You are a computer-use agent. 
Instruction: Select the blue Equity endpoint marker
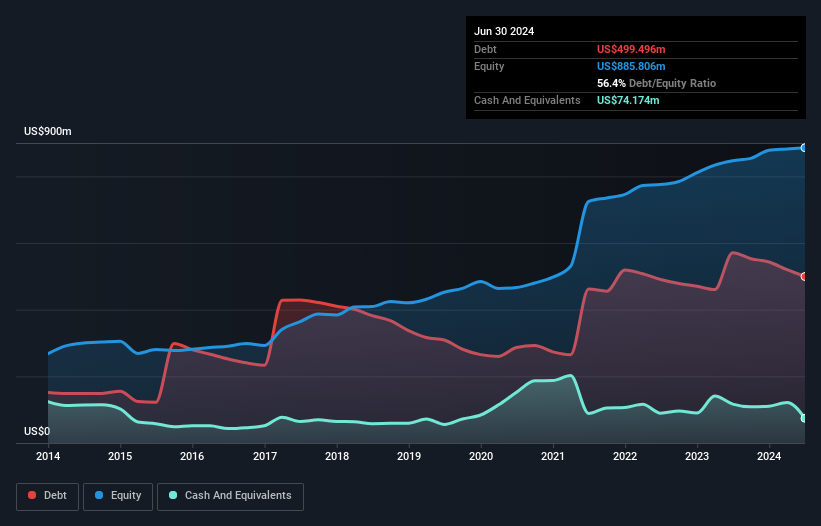pos(804,148)
